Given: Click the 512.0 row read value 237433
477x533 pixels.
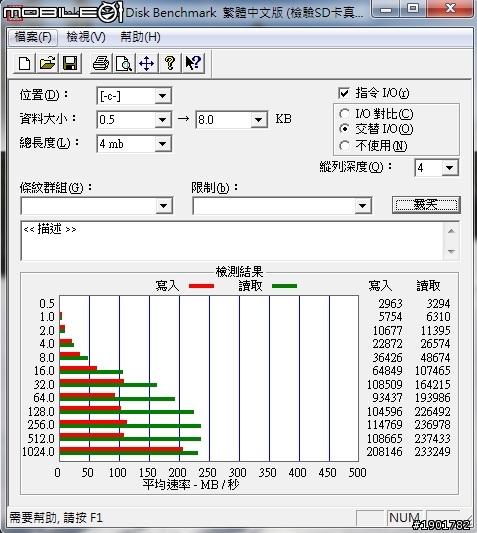Looking at the screenshot, I should [432, 439].
